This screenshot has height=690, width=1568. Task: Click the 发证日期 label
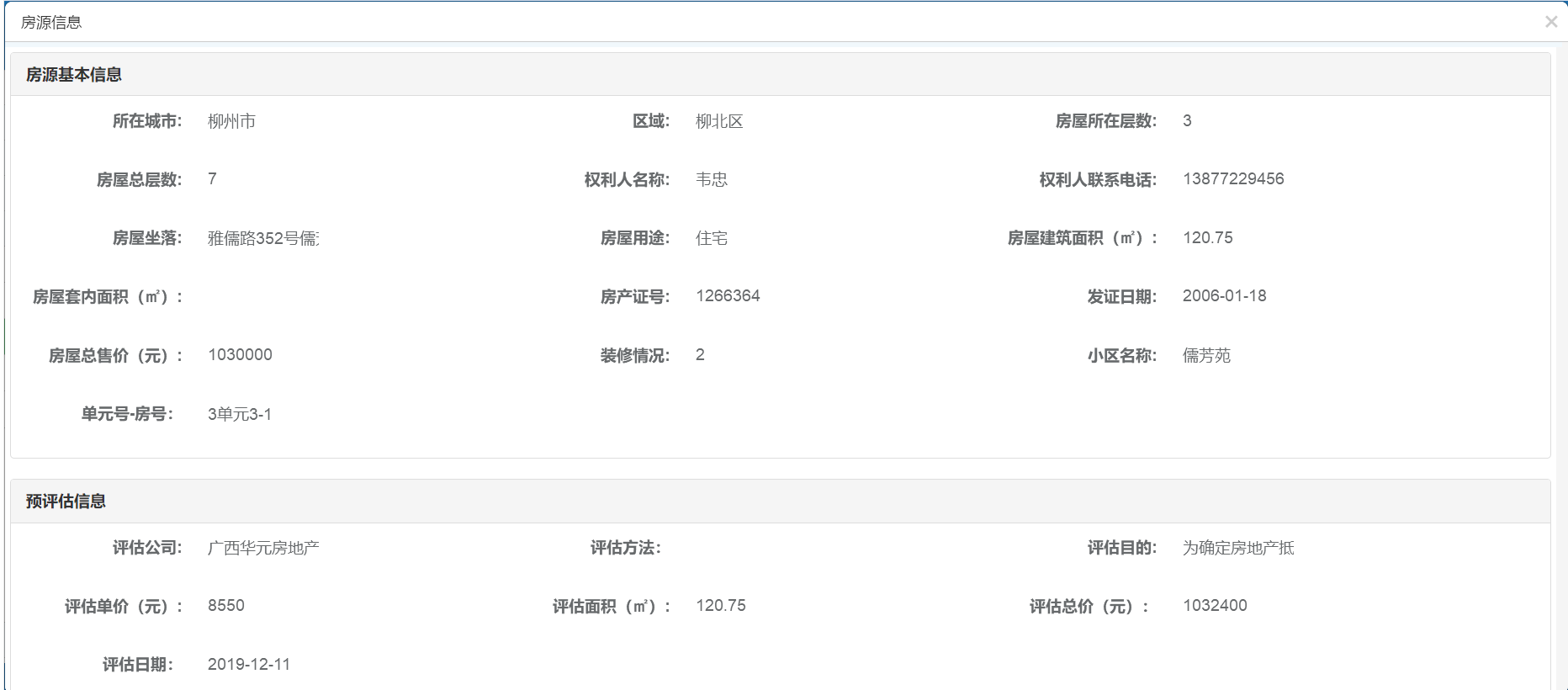[1122, 296]
